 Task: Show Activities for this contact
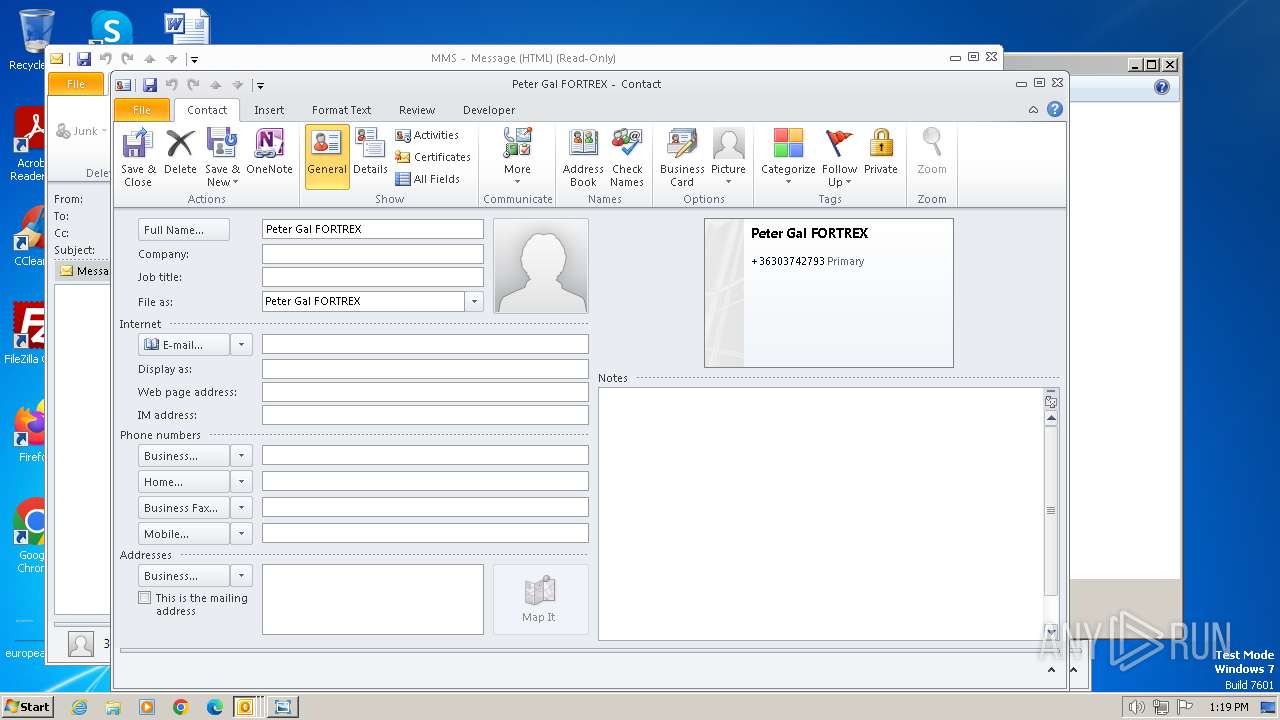click(427, 135)
